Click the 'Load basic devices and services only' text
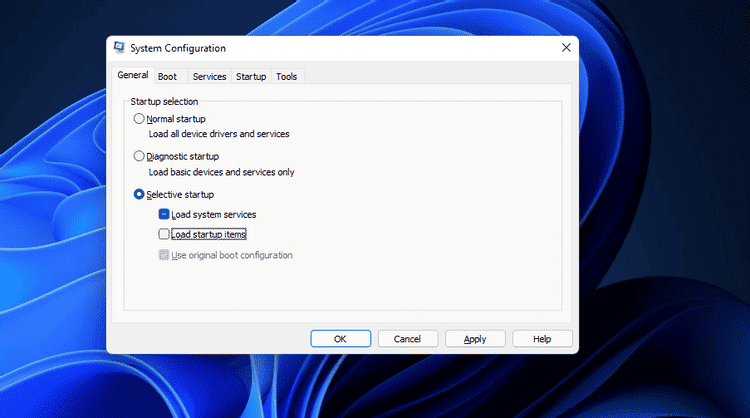The width and height of the screenshot is (750, 418). 221,172
